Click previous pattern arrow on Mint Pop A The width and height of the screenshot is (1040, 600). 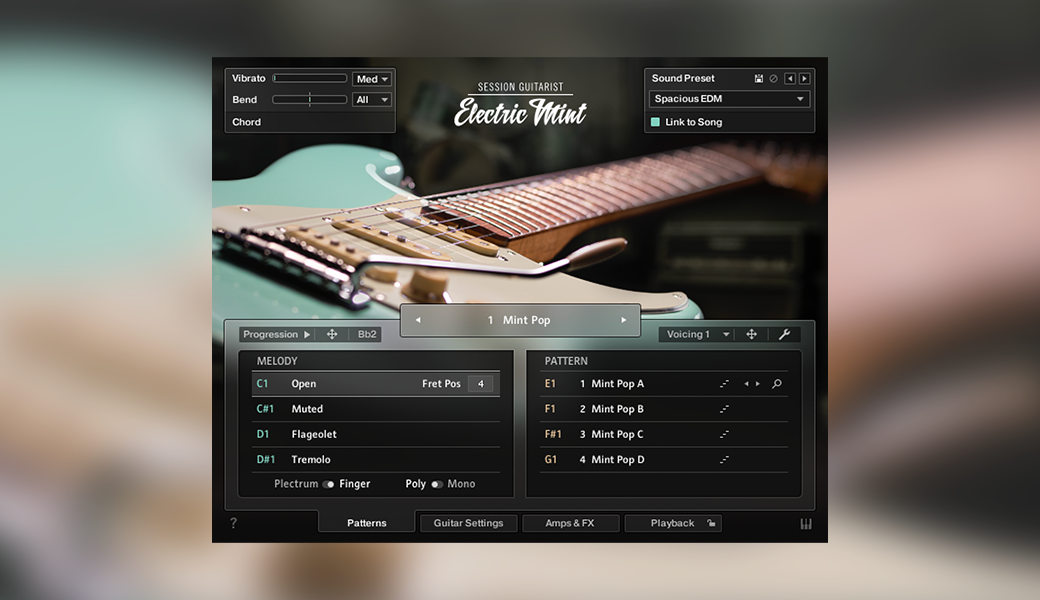pos(746,384)
